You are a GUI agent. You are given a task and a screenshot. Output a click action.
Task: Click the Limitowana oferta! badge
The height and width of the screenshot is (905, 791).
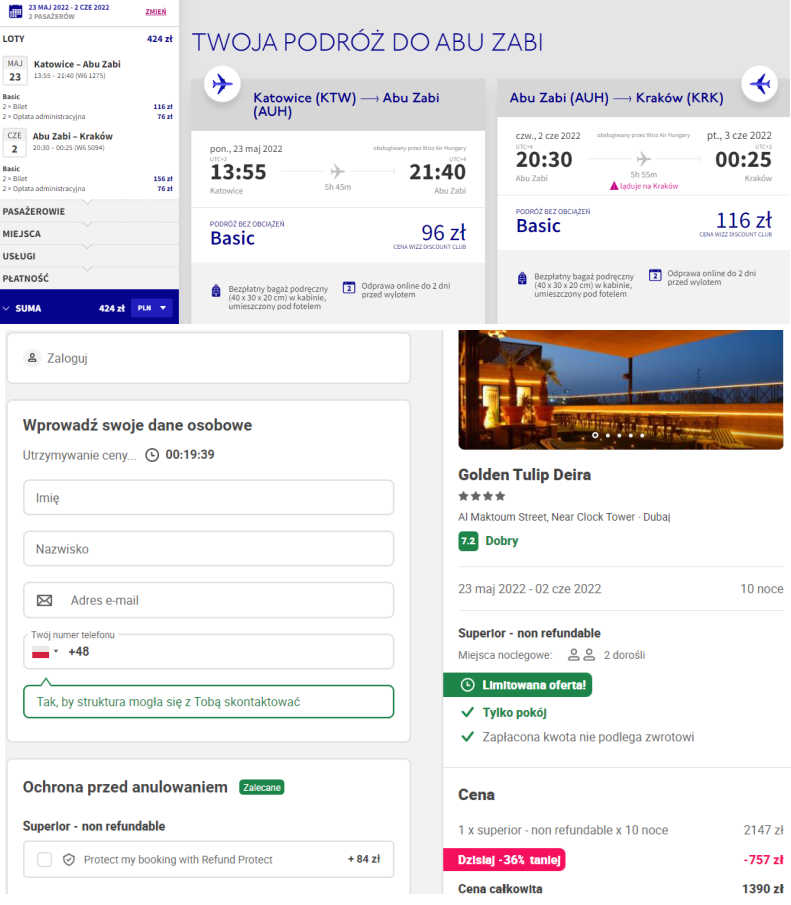coord(517,685)
